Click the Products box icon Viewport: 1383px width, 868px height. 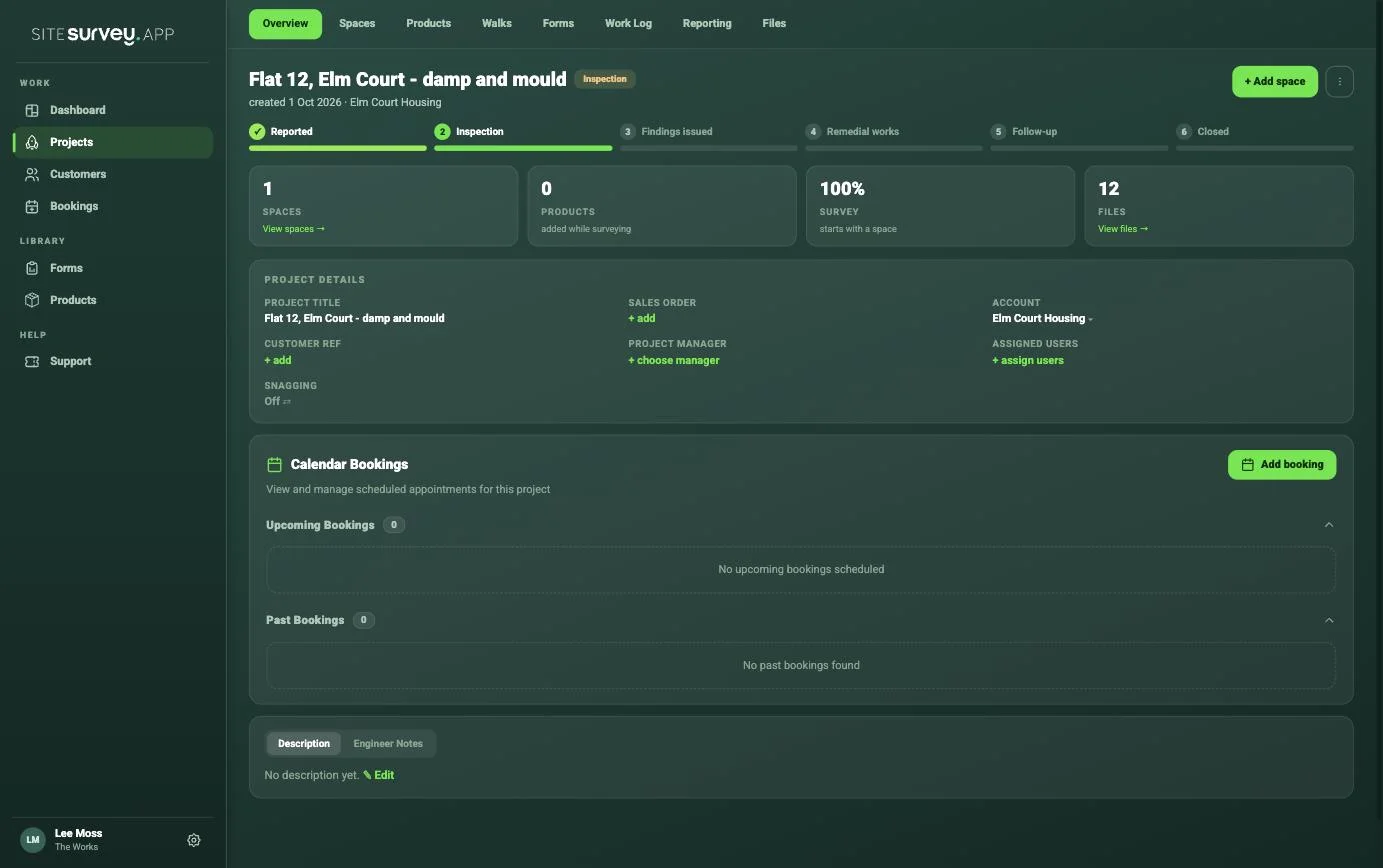pyautogui.click(x=32, y=300)
